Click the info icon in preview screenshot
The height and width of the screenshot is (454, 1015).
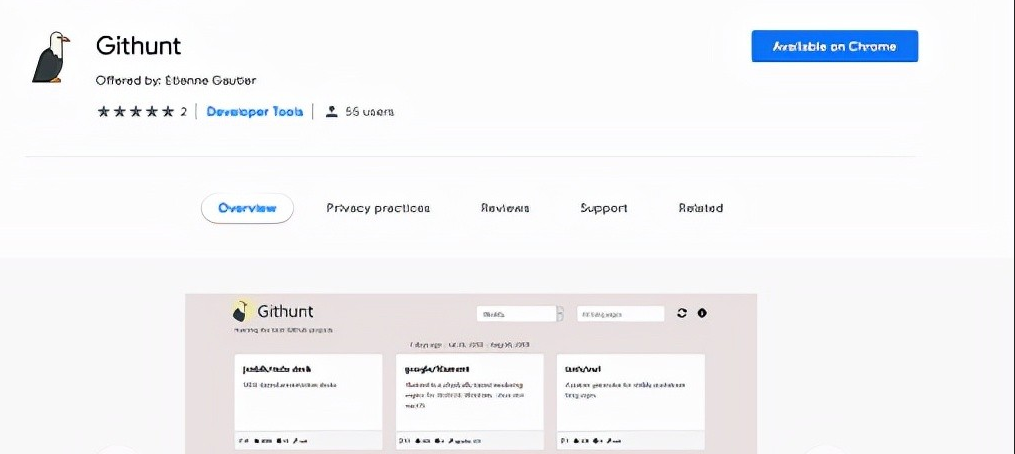702,313
